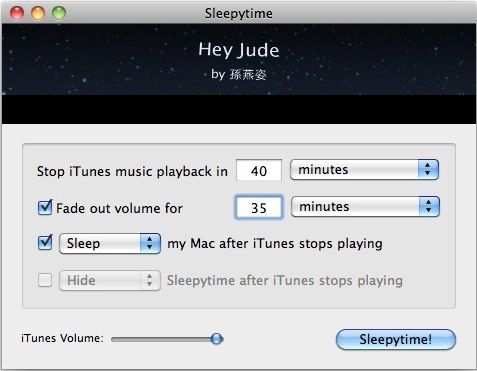Zoom the window with green button

pos(59,13)
